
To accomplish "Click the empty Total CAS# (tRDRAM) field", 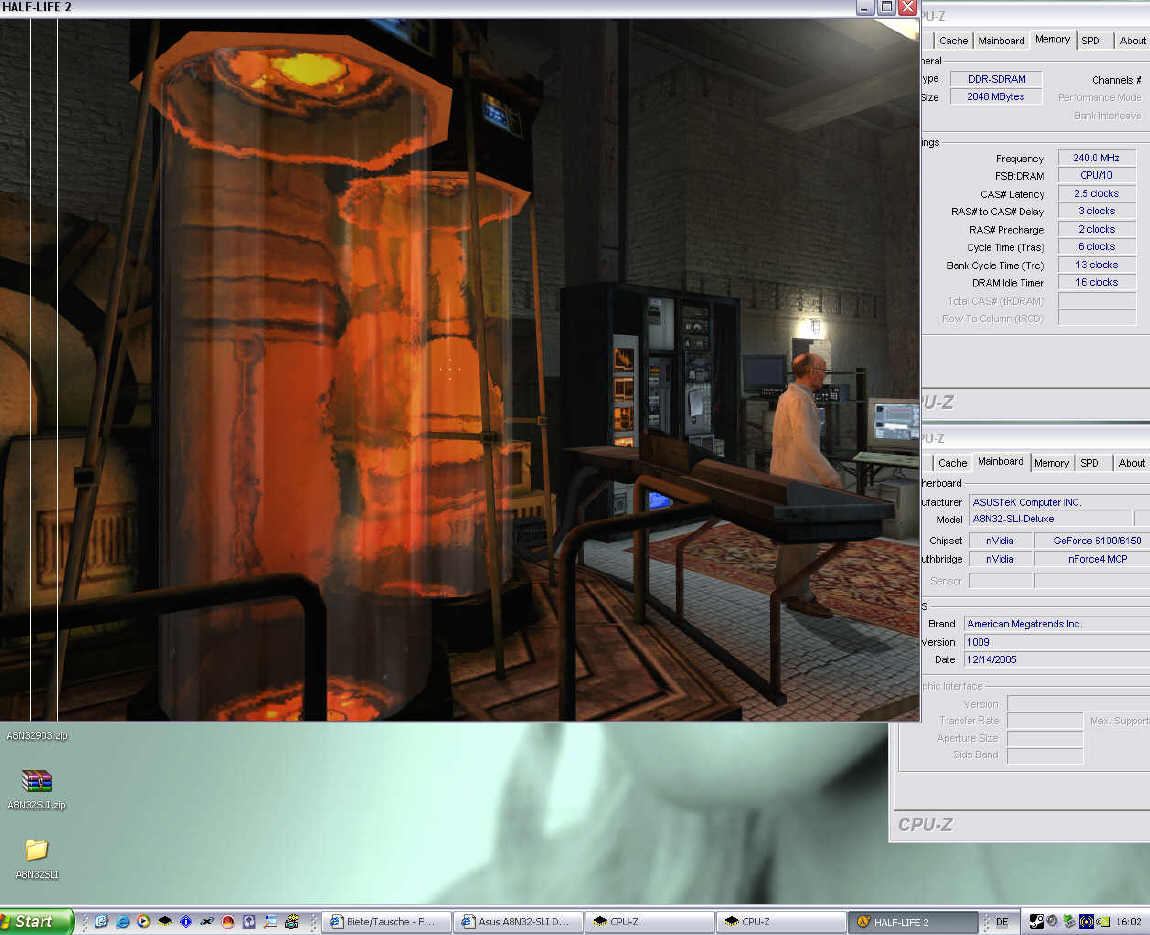I will (1096, 301).
